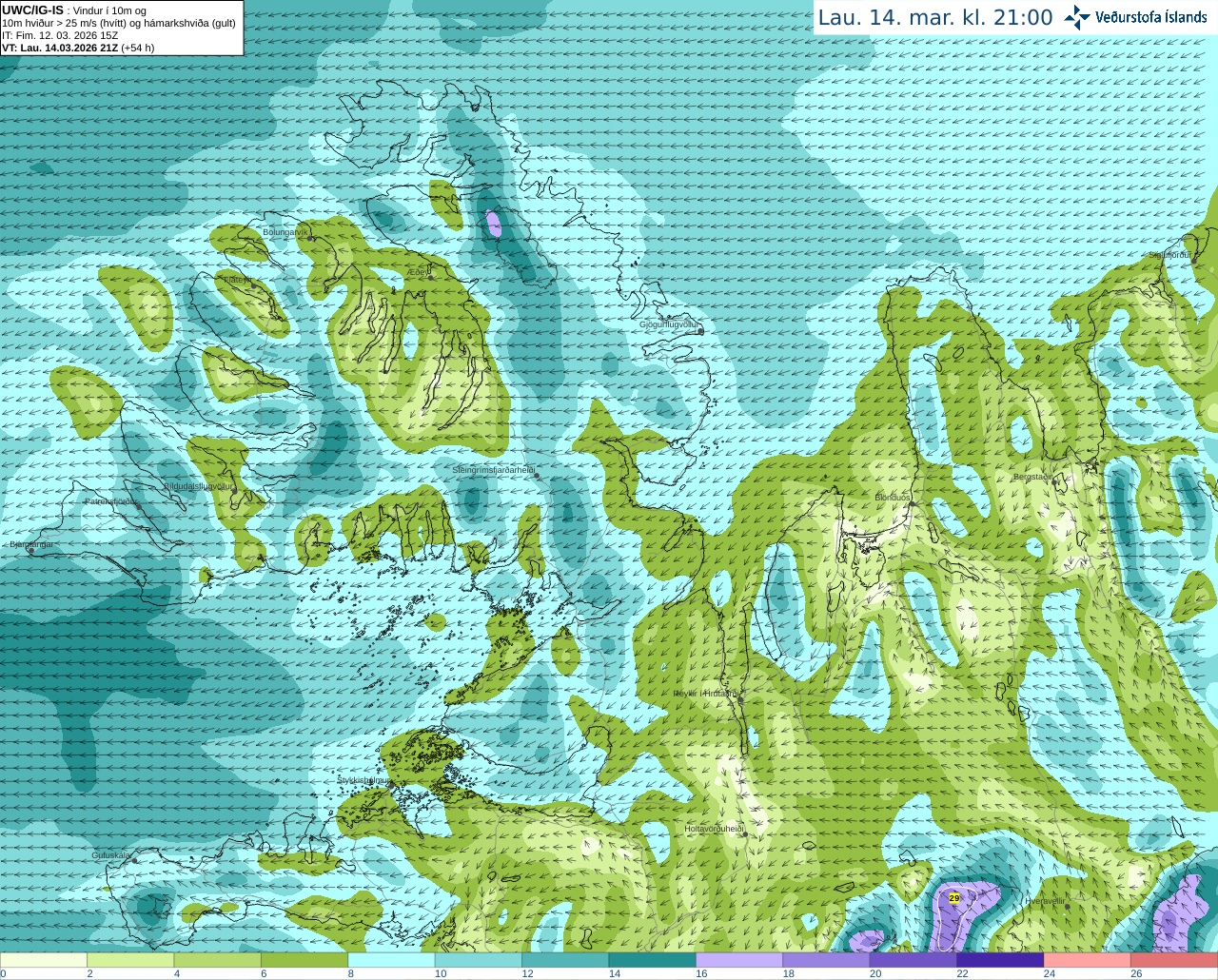Image resolution: width=1218 pixels, height=980 pixels.
Task: Click the 20–22 m/s purple legend swatch
Action: [913, 960]
